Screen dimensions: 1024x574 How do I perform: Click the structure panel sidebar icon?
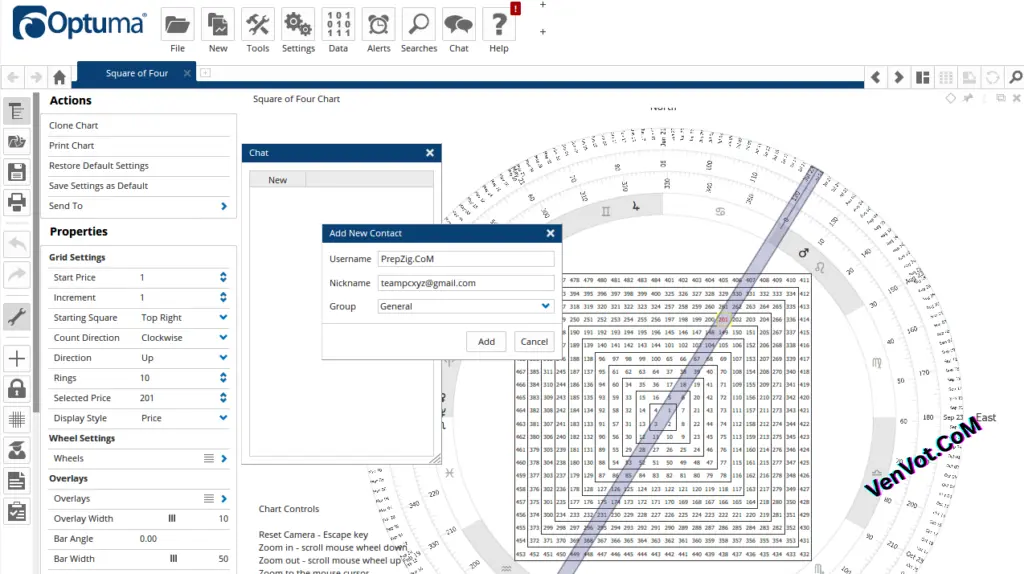tap(17, 112)
